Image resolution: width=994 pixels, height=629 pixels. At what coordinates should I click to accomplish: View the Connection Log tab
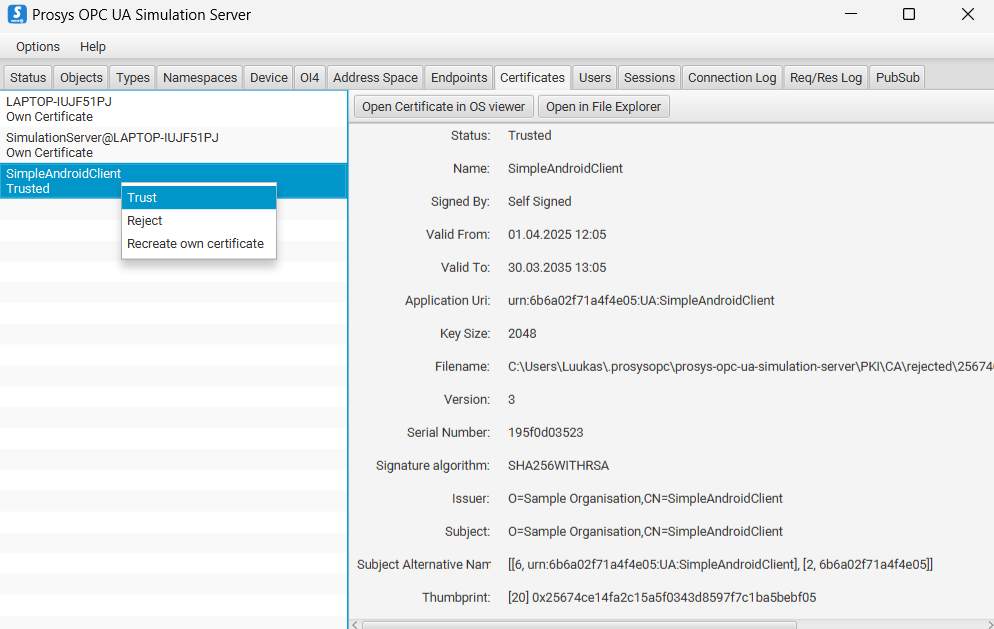[732, 78]
